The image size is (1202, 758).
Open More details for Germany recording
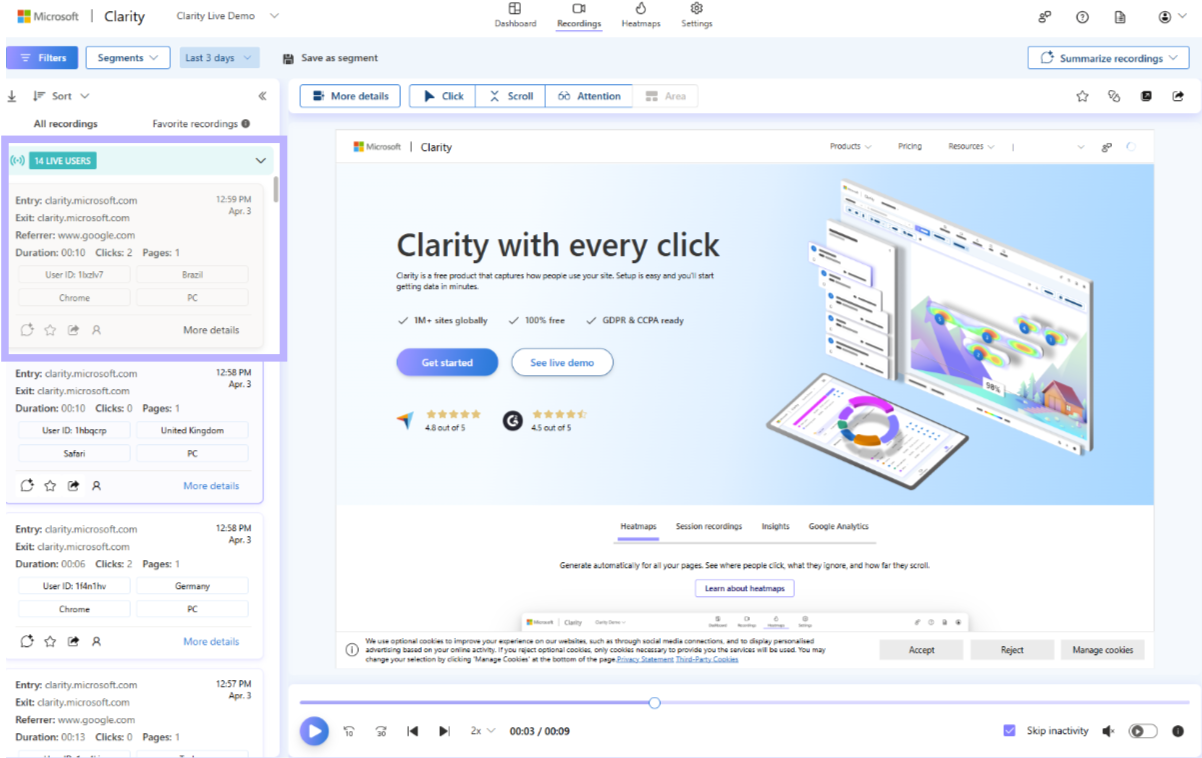pyautogui.click(x=211, y=642)
